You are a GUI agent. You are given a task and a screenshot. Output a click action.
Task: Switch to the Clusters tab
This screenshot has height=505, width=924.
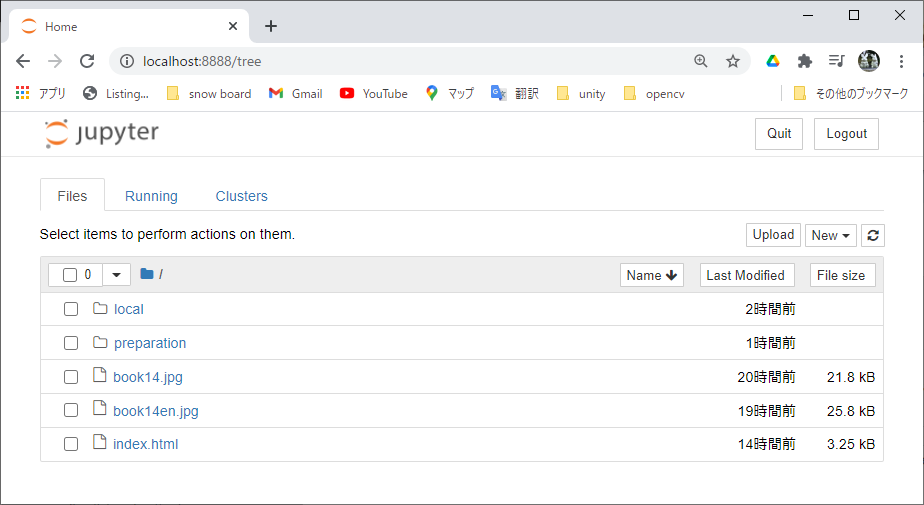pyautogui.click(x=242, y=196)
